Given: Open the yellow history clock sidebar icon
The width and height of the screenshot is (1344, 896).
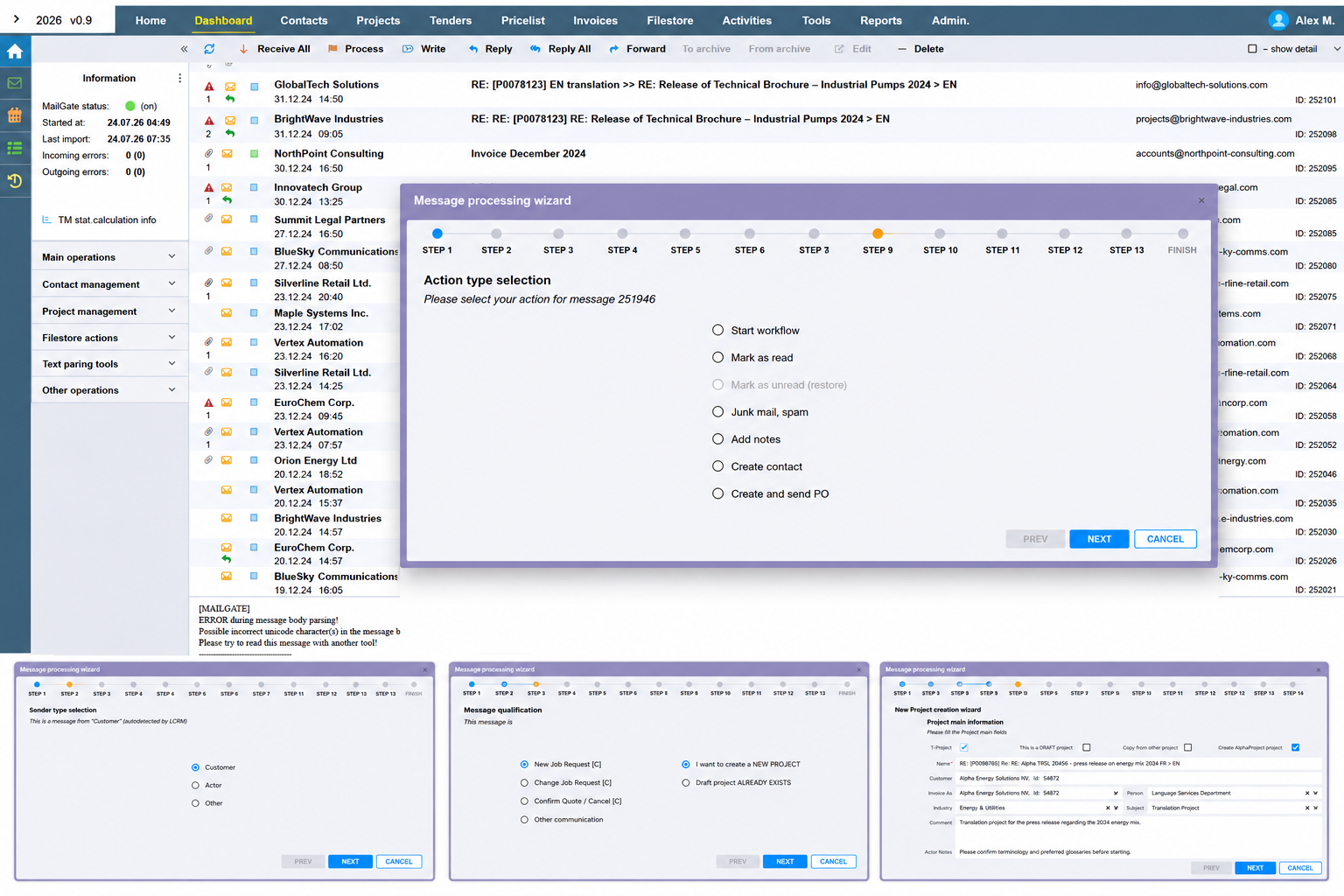Looking at the screenshot, I should (x=15, y=181).
